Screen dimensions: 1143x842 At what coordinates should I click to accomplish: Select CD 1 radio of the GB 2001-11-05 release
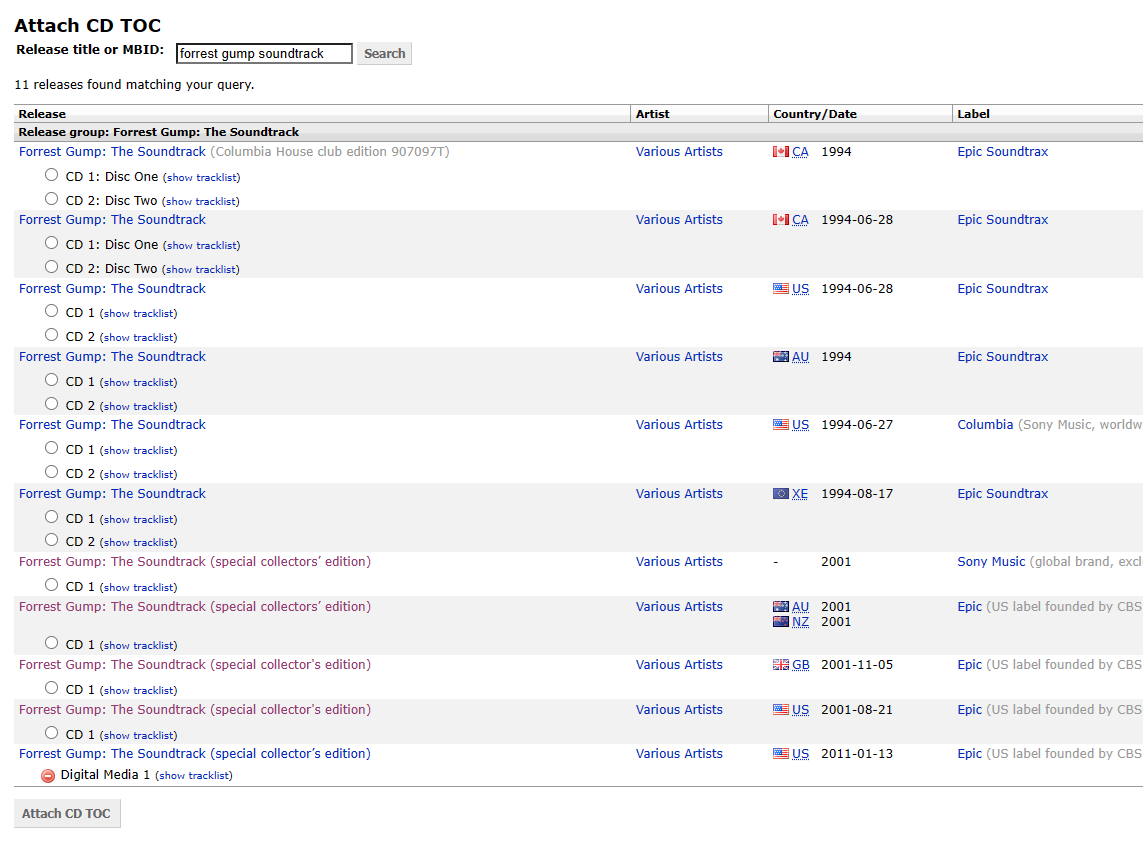click(x=51, y=687)
